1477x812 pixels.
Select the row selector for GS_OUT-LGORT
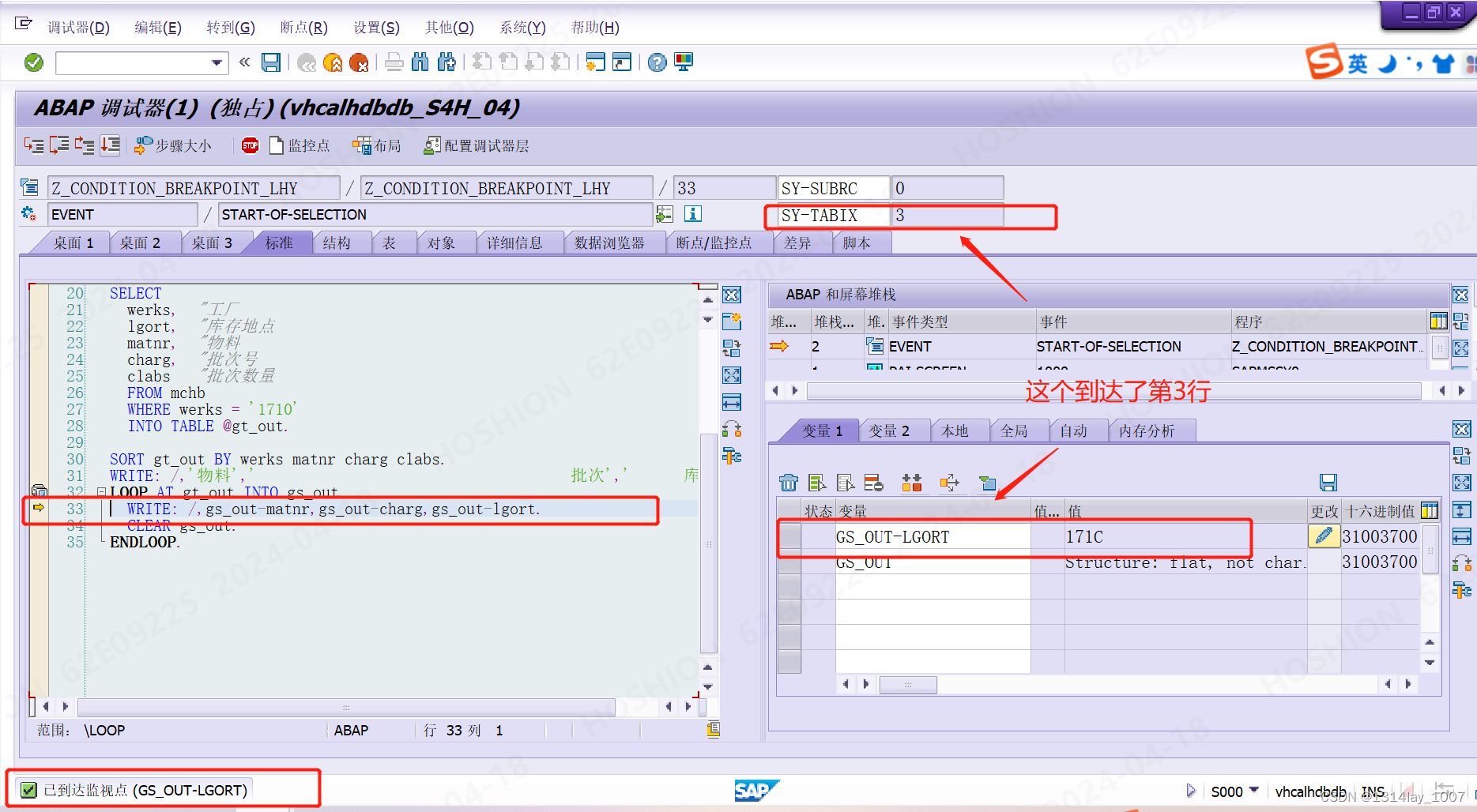(789, 536)
